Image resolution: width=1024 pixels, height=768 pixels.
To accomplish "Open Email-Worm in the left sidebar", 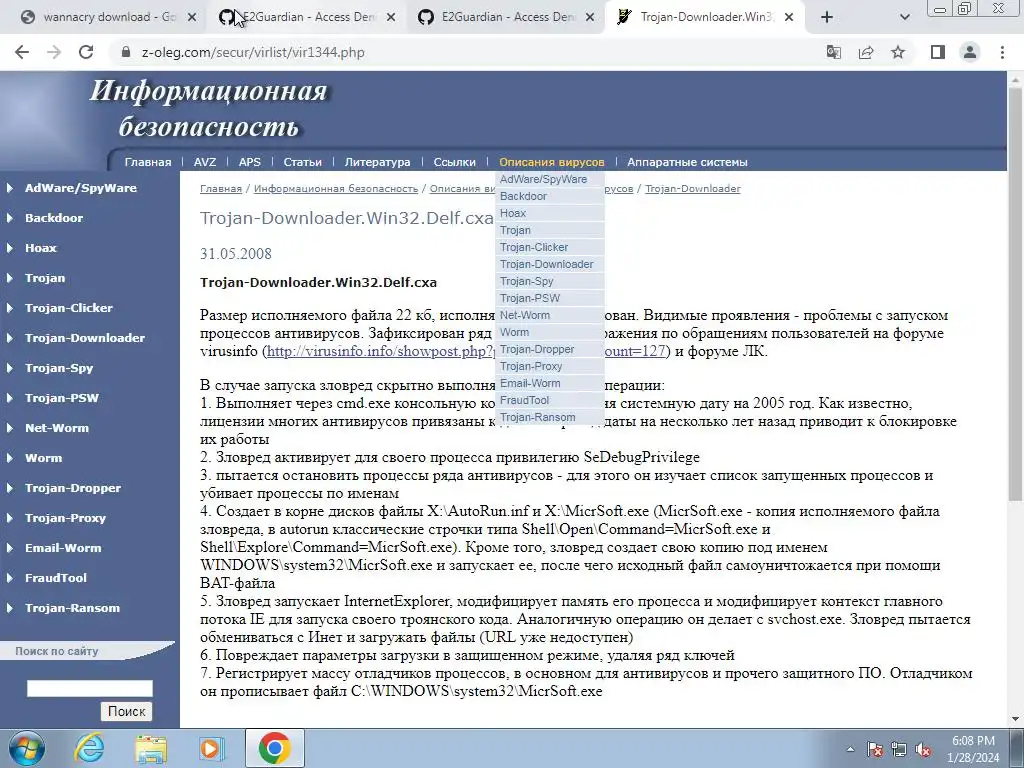I will click(63, 549).
